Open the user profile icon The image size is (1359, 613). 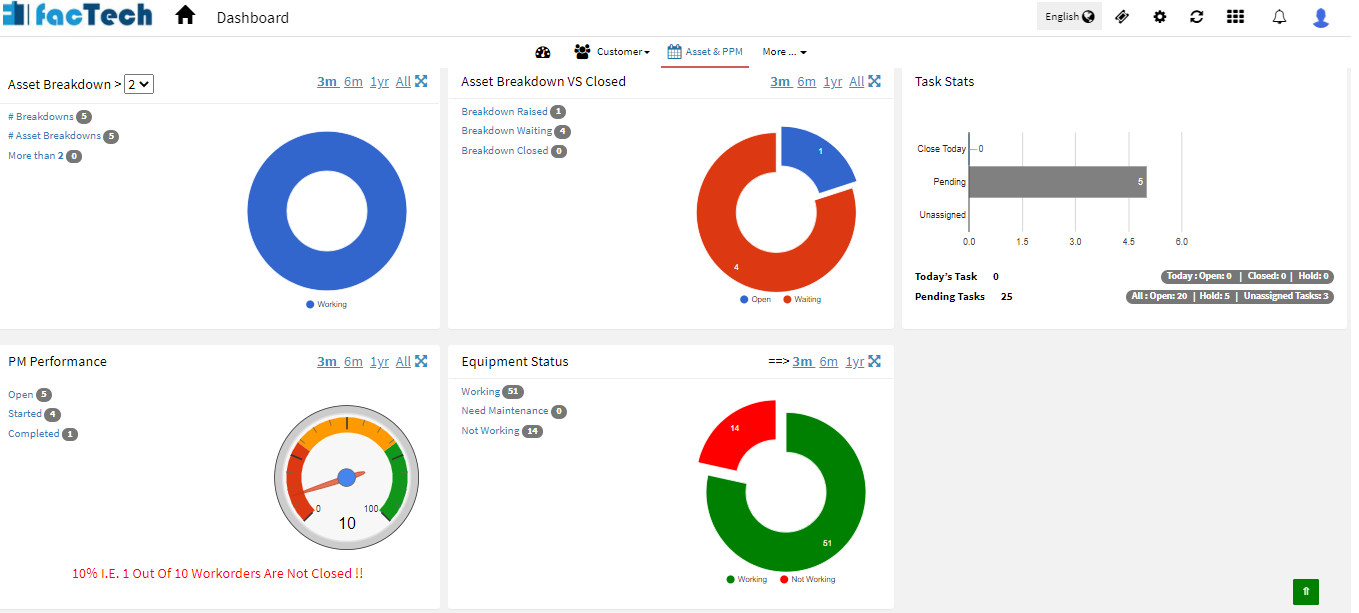coord(1319,17)
